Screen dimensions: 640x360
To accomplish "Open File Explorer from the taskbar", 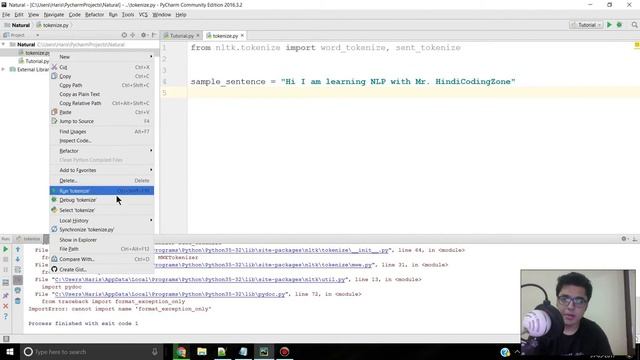I will coord(202,351).
